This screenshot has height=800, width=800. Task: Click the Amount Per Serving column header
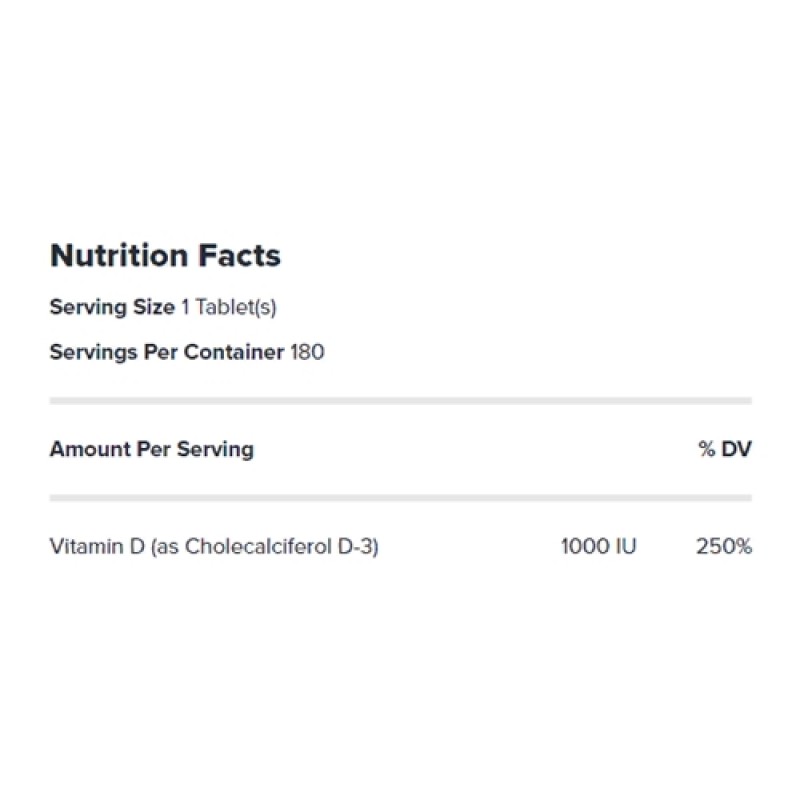[x=151, y=449]
